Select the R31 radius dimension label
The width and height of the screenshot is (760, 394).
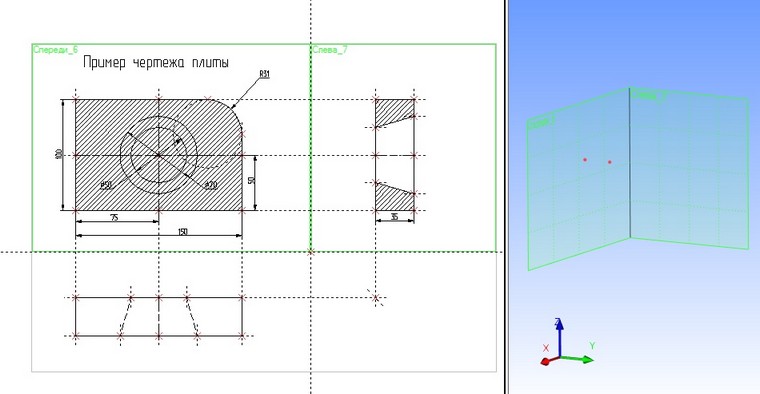click(x=264, y=74)
